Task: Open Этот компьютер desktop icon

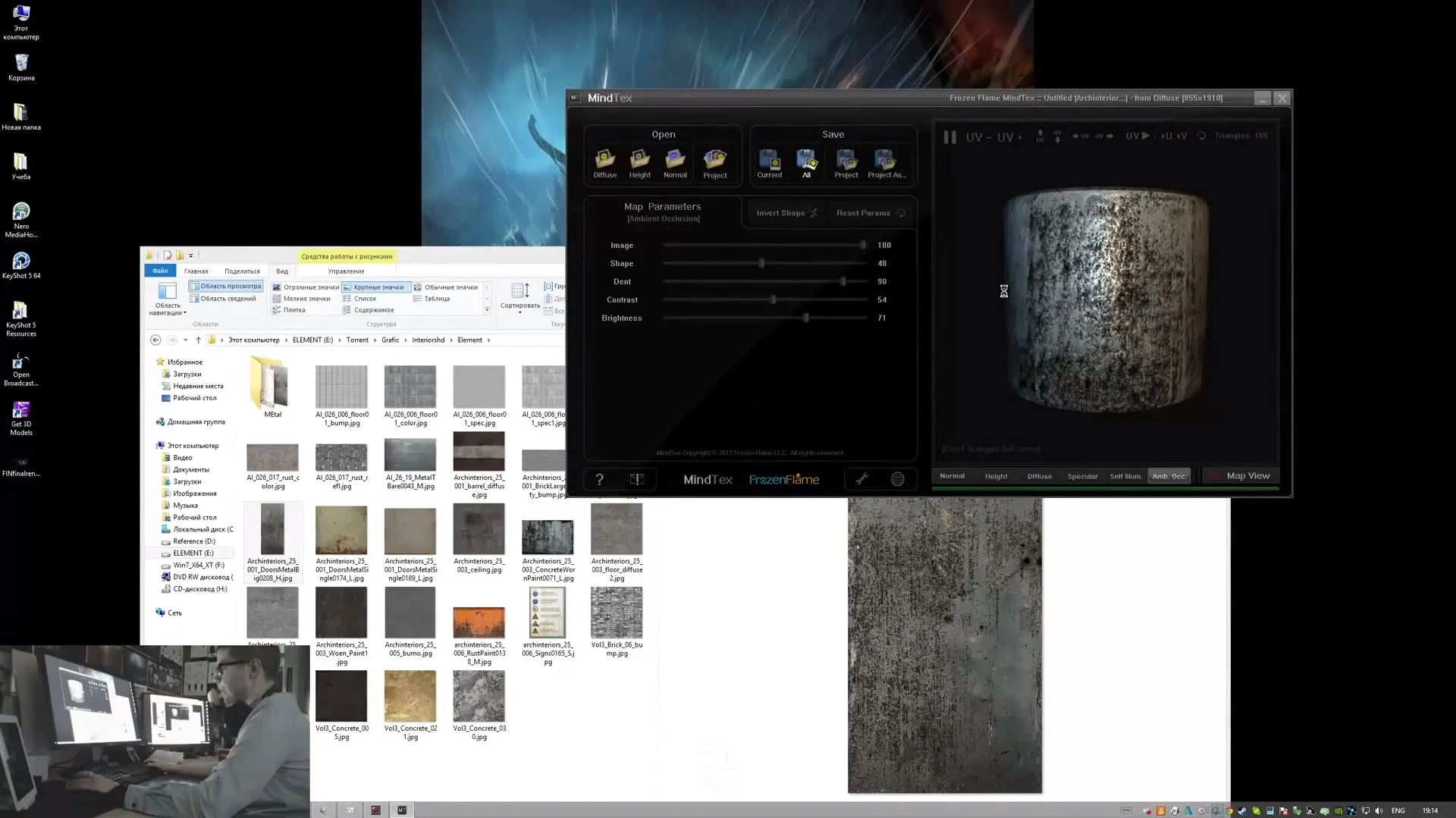Action: (x=21, y=22)
